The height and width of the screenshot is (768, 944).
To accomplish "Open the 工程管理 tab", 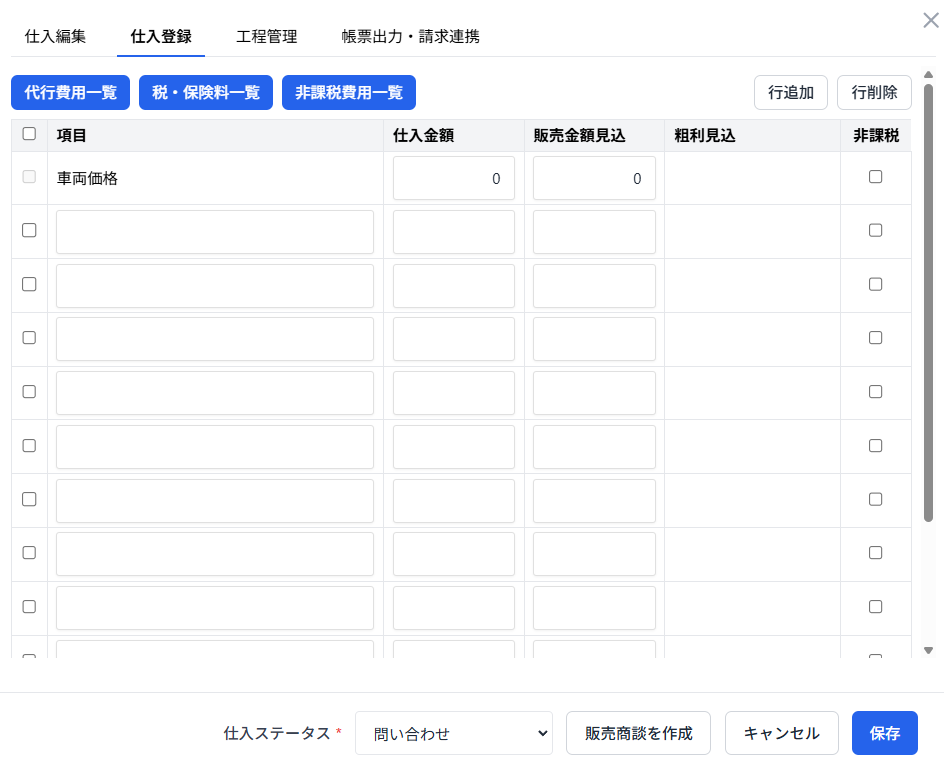I will pyautogui.click(x=267, y=37).
